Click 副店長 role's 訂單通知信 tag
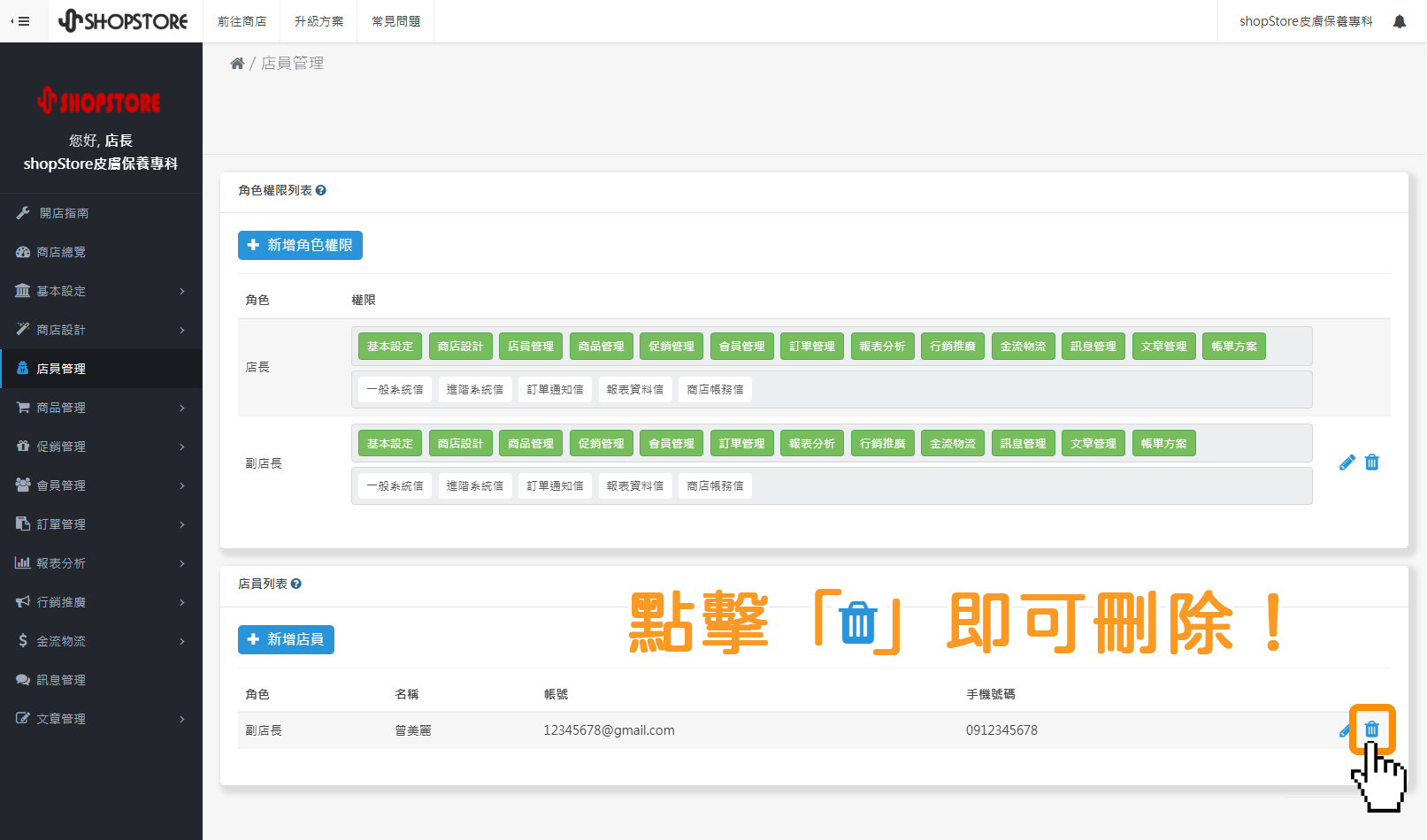Viewport: 1427px width, 840px height. click(556, 486)
